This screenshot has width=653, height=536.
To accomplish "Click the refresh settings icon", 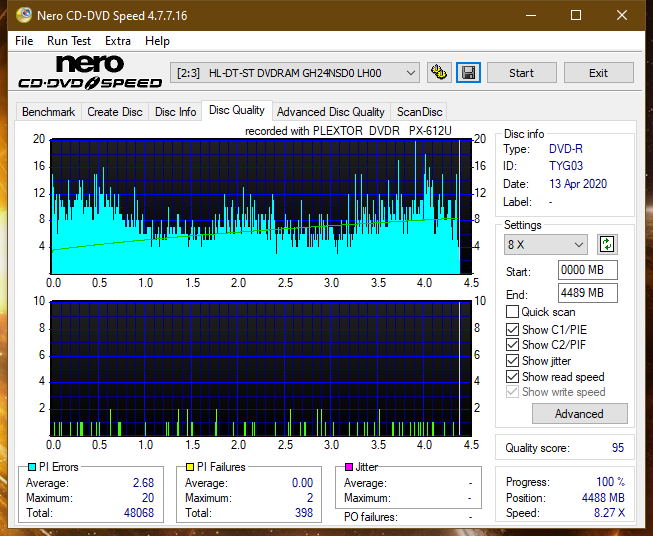I will [607, 244].
